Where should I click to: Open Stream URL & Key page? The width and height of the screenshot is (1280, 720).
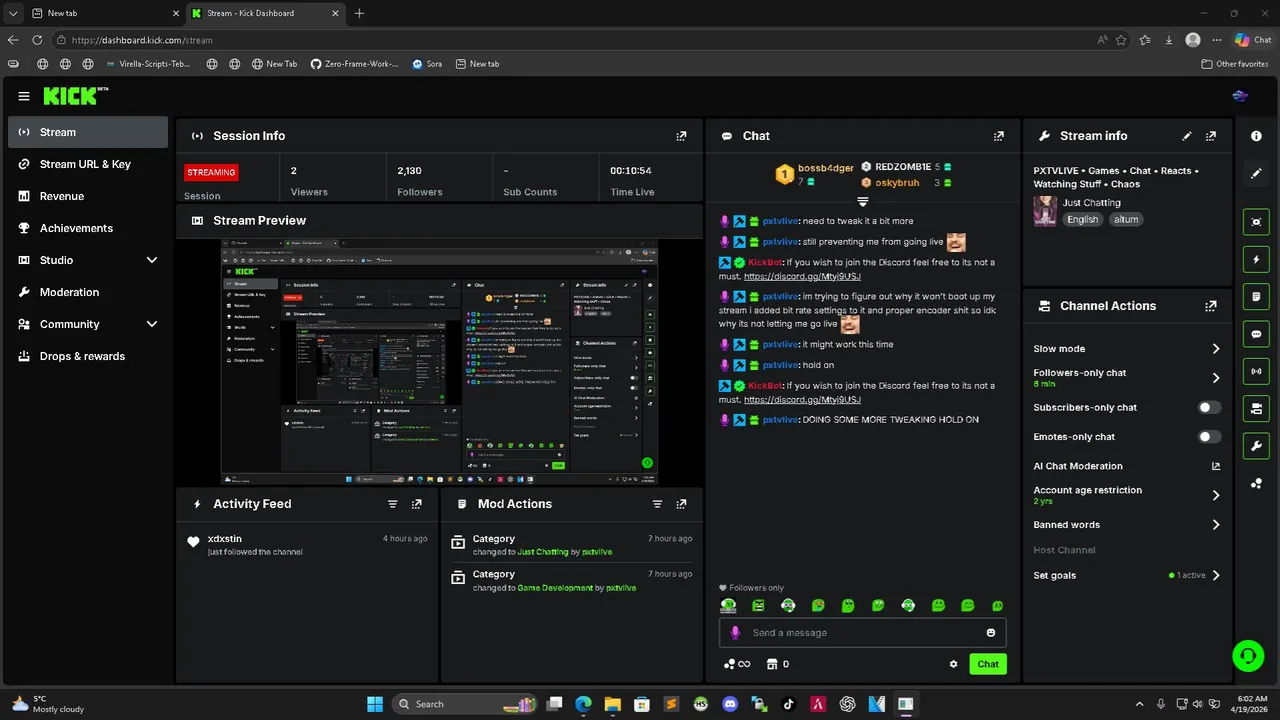(88, 164)
